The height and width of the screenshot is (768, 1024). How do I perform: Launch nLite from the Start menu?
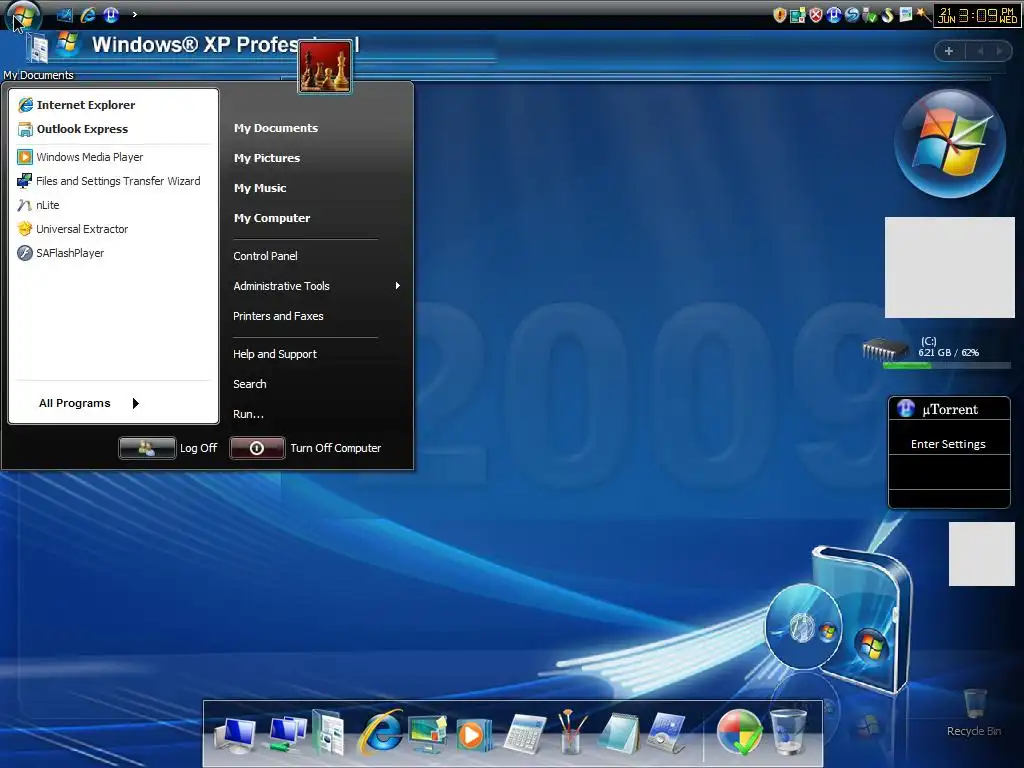(38, 205)
